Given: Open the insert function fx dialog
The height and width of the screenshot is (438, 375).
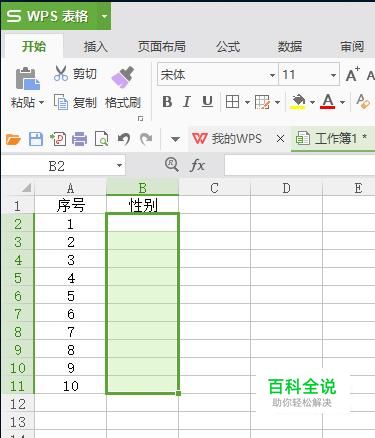Looking at the screenshot, I should pyautogui.click(x=197, y=165).
